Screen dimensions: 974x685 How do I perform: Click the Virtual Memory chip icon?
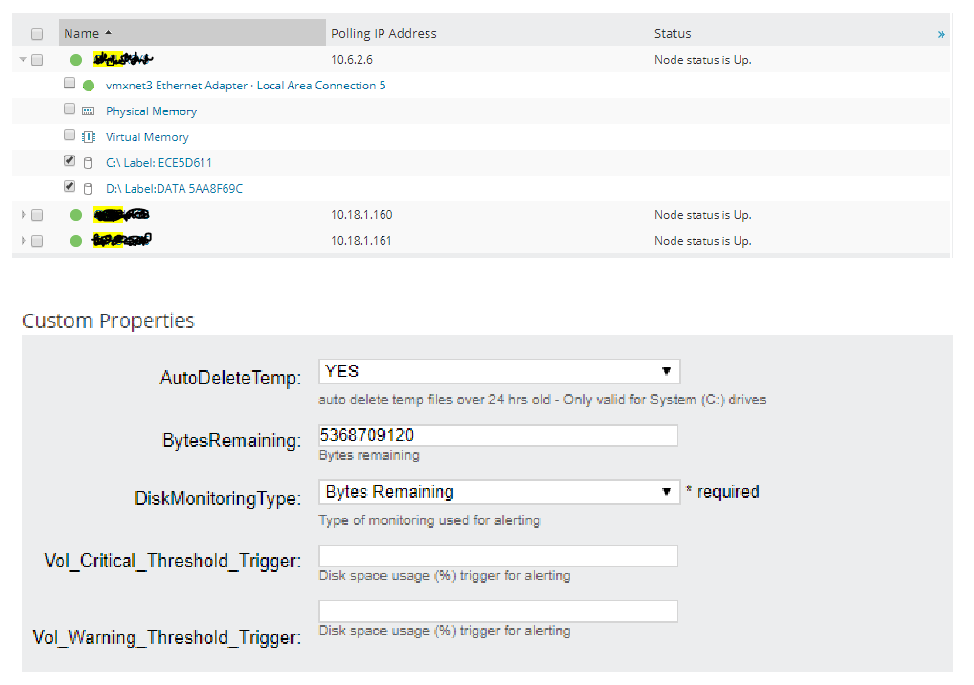point(88,137)
